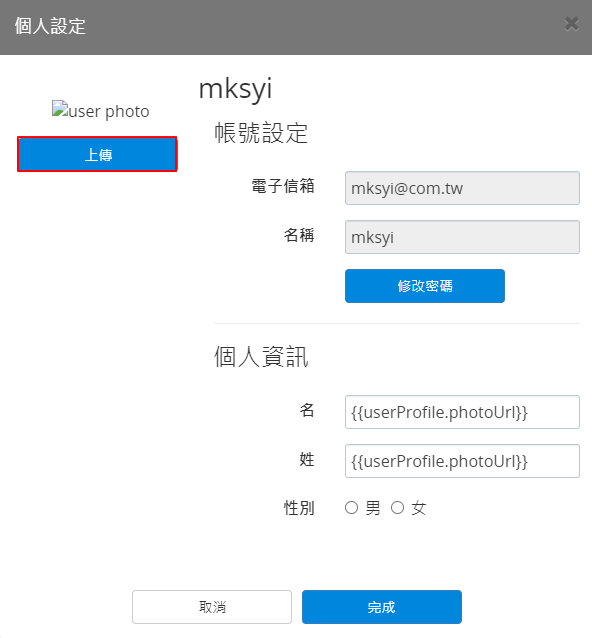Focus the 名 first name input

tap(462, 412)
